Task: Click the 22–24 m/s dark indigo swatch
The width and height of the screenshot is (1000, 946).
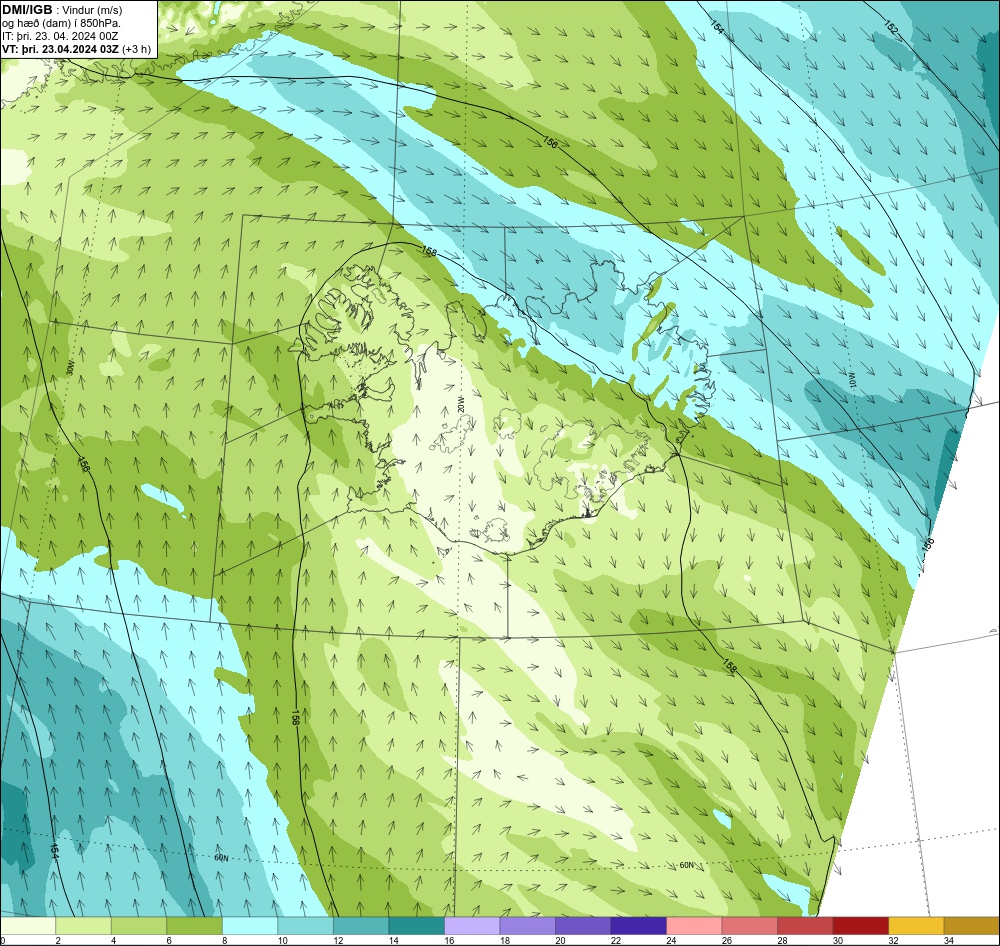Action: click(638, 926)
